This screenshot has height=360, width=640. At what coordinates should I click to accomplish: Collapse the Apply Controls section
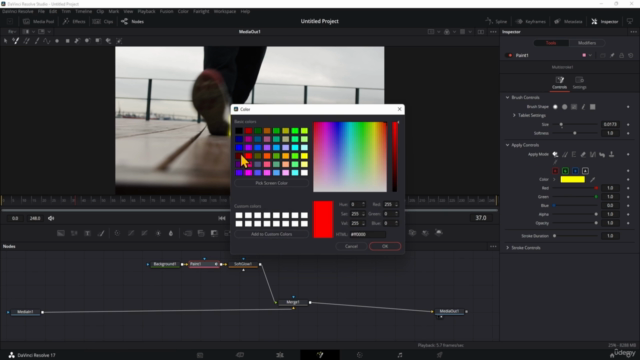pos(507,145)
